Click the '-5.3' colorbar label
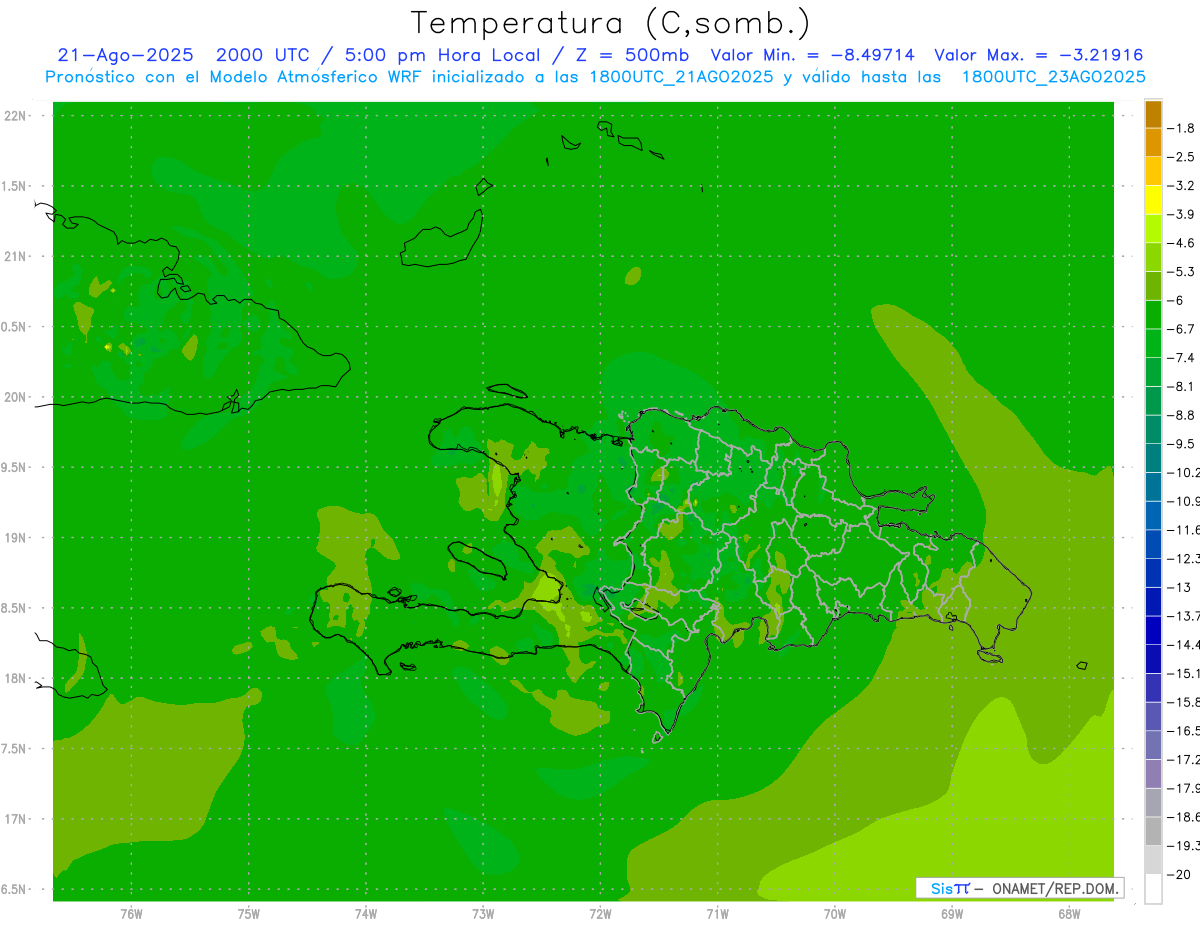The image size is (1200, 927). [x=1181, y=271]
